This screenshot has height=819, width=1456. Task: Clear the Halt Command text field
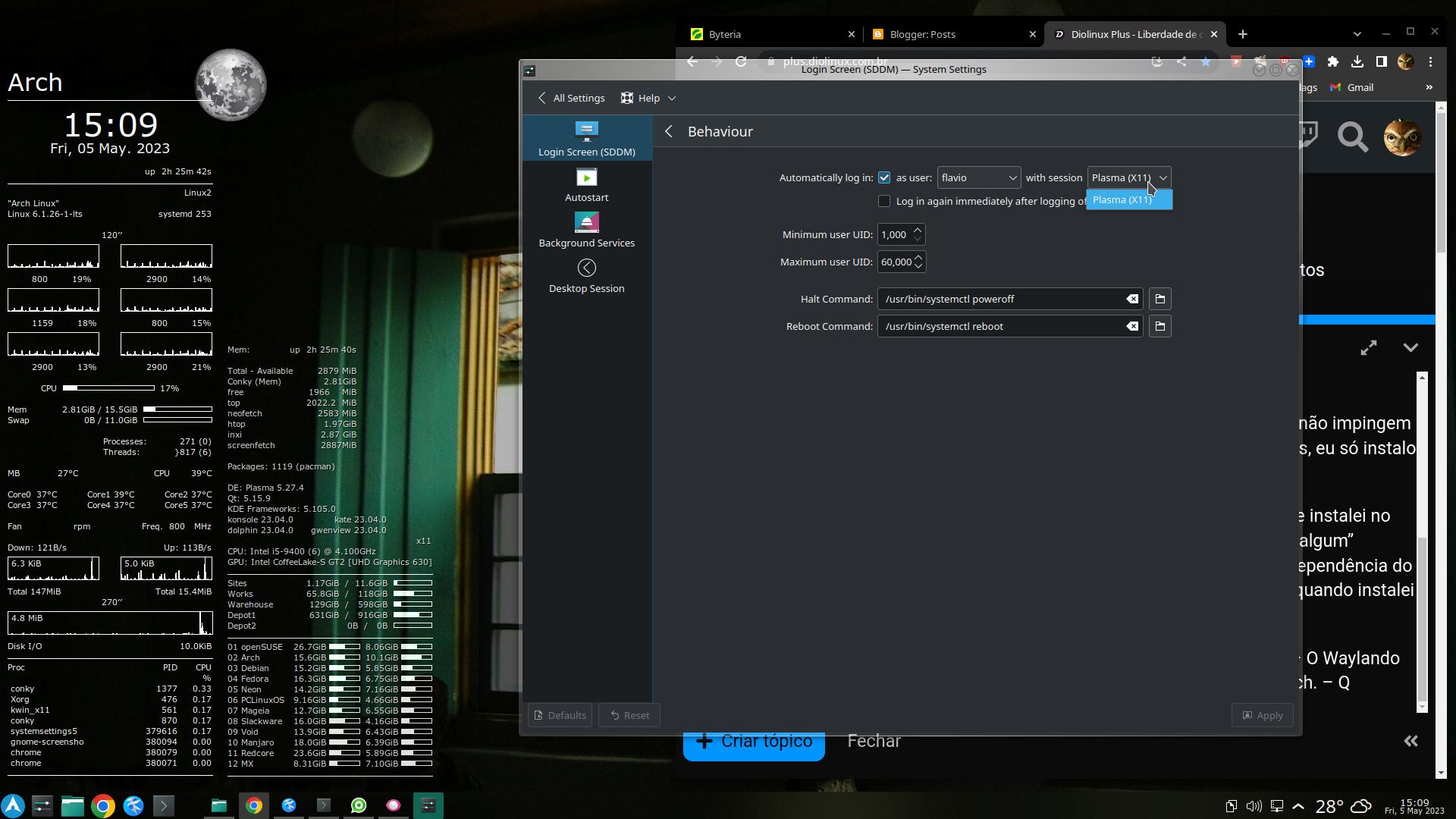point(1131,299)
